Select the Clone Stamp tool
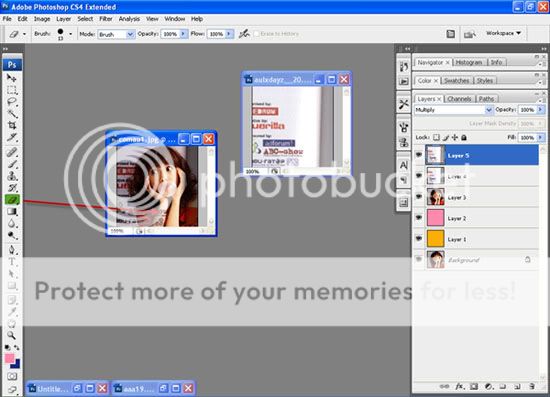 click(12, 175)
